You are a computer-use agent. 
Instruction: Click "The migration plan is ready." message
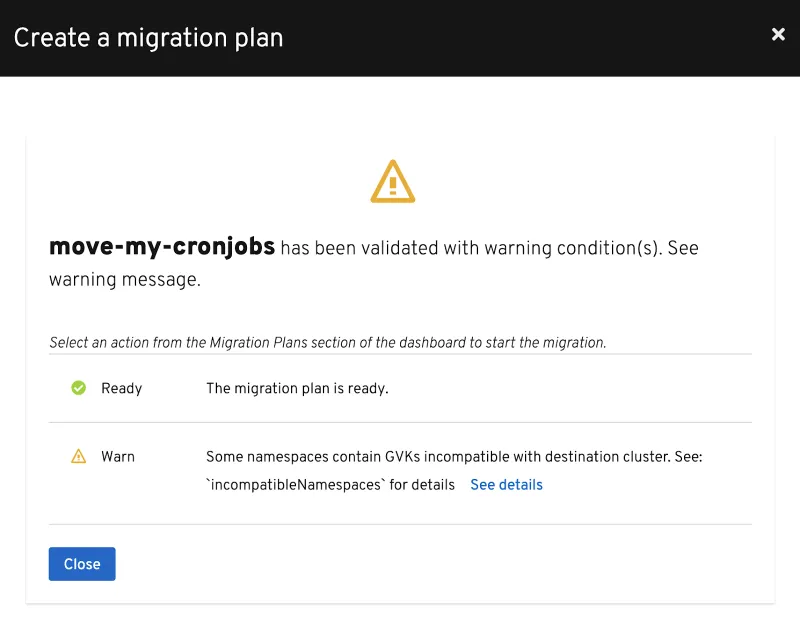pos(297,388)
